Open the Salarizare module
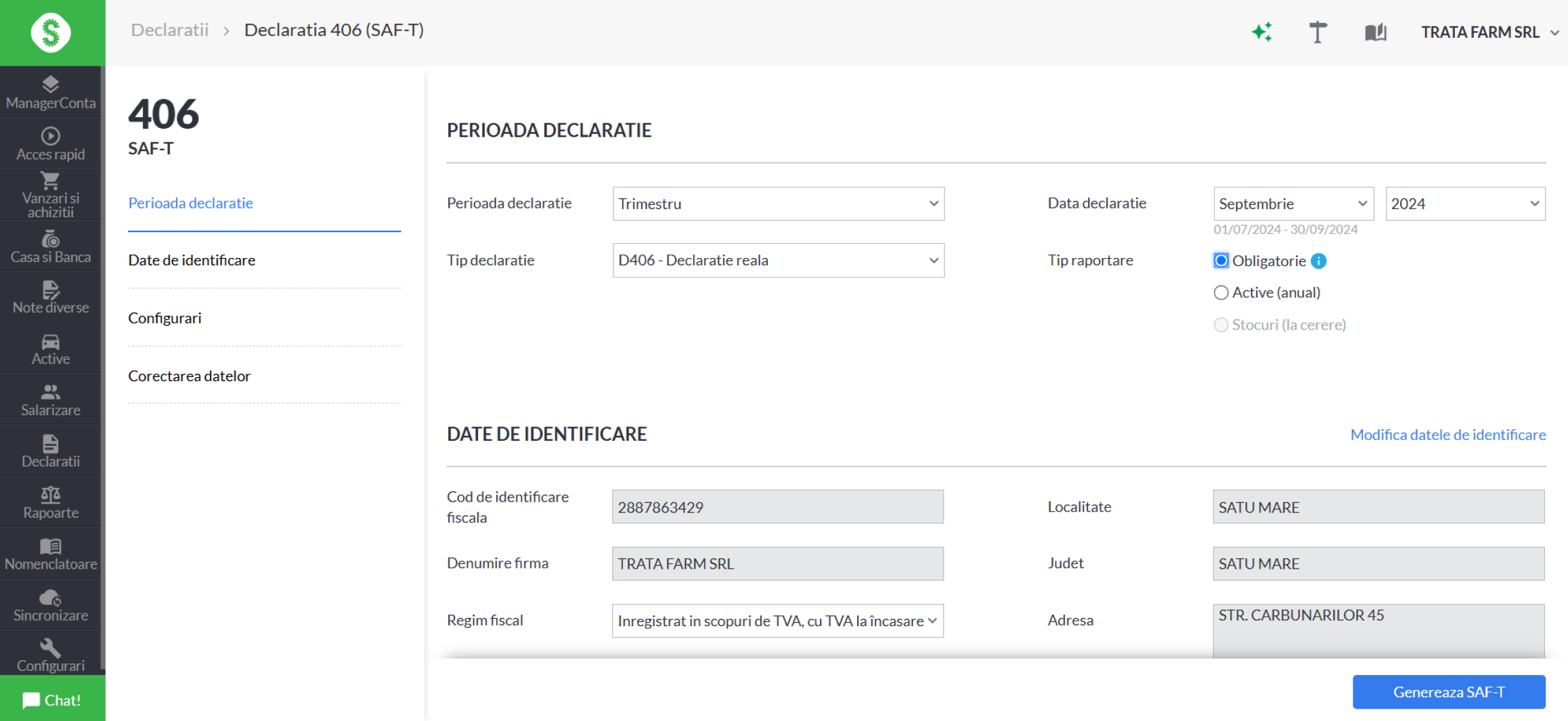 [51, 400]
